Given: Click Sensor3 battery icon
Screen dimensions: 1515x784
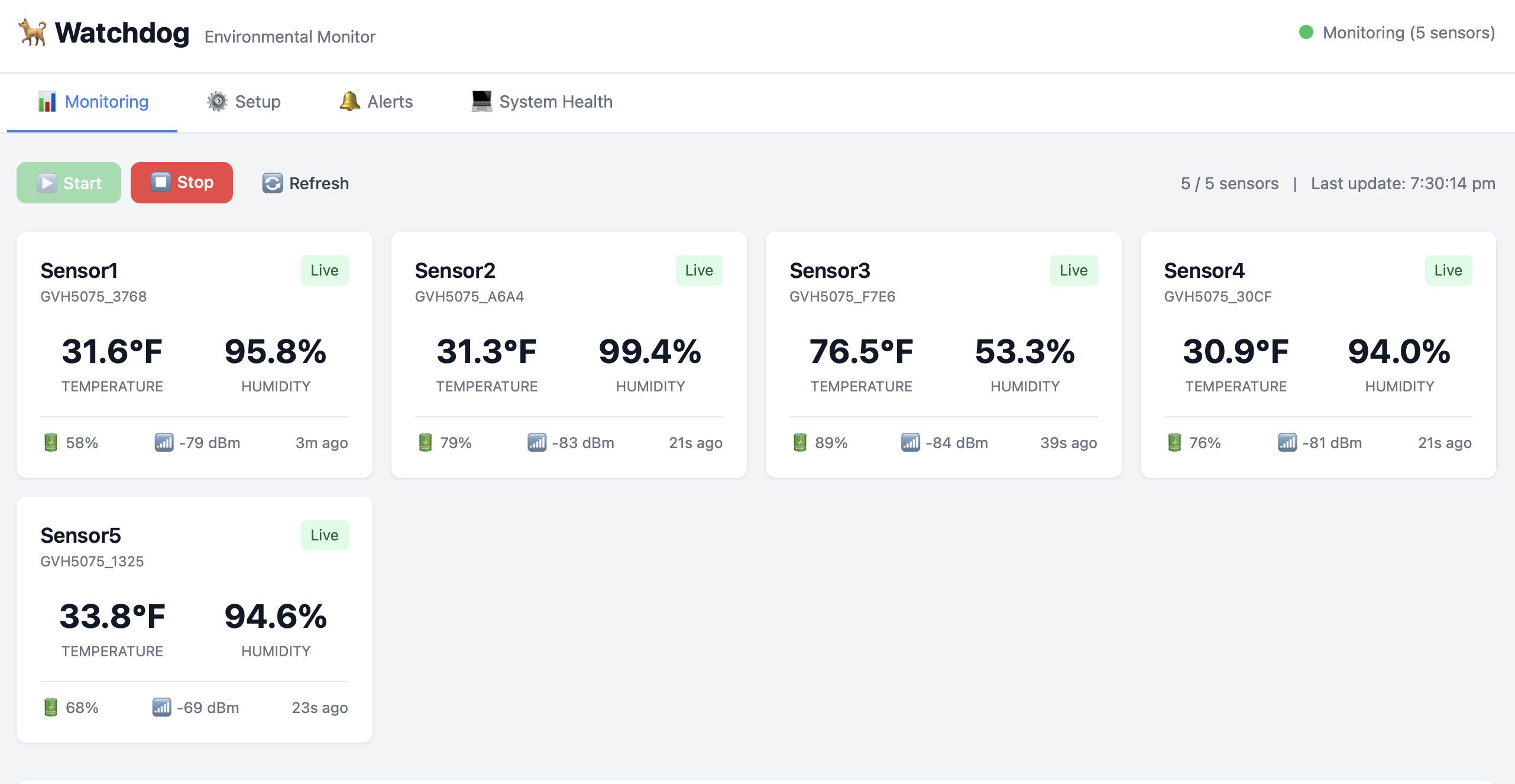Looking at the screenshot, I should point(800,442).
